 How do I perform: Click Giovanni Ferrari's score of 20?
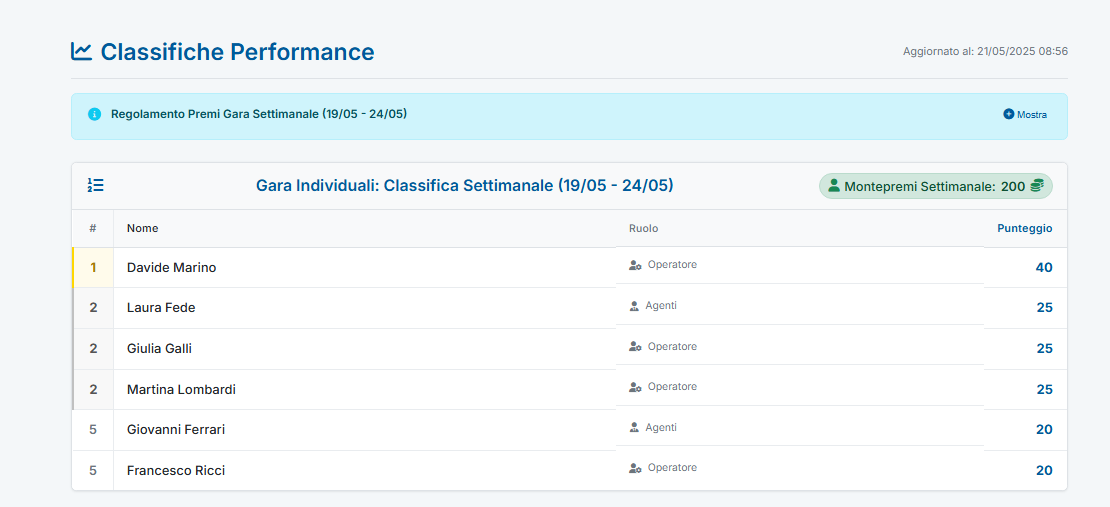tap(1044, 430)
